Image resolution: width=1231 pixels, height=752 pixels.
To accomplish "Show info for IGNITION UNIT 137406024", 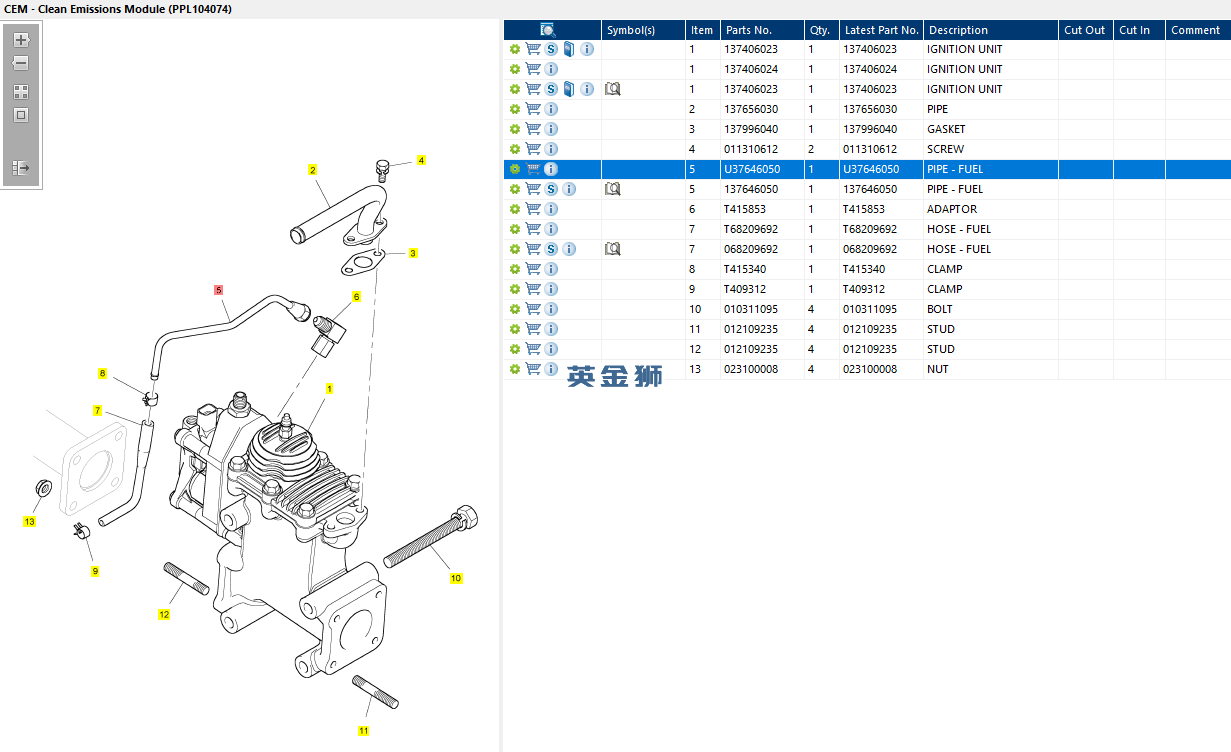I will click(551, 69).
